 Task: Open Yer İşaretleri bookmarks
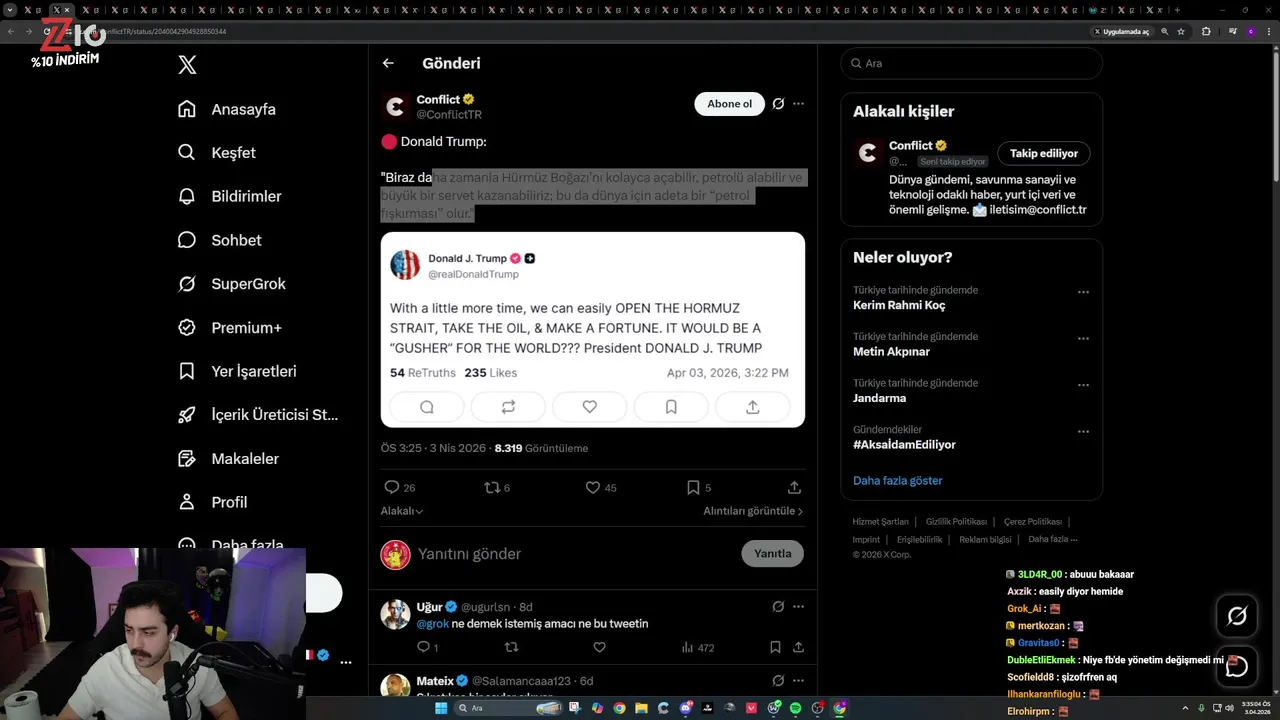coord(237,371)
